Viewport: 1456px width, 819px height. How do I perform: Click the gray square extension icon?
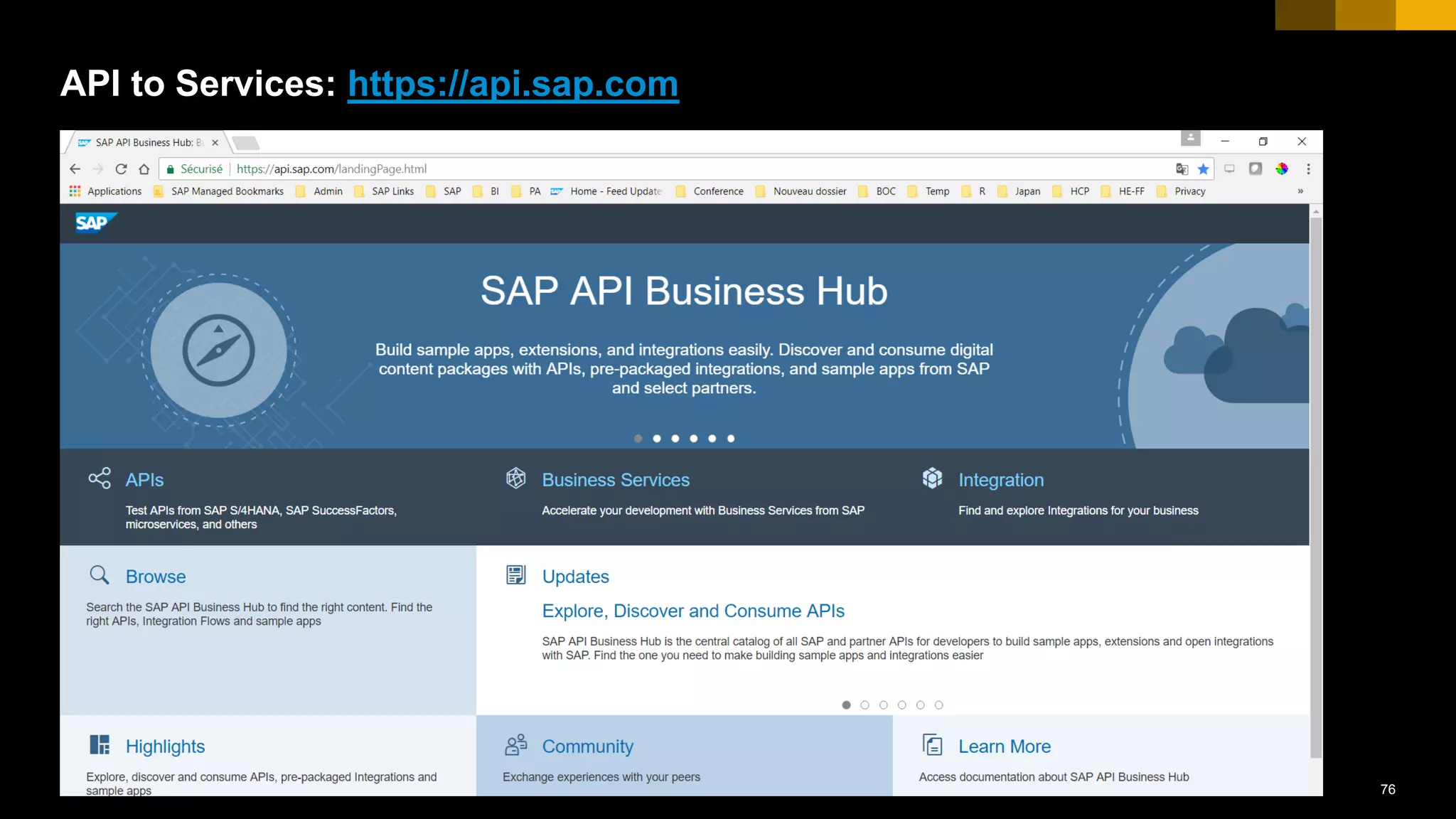tap(1256, 168)
